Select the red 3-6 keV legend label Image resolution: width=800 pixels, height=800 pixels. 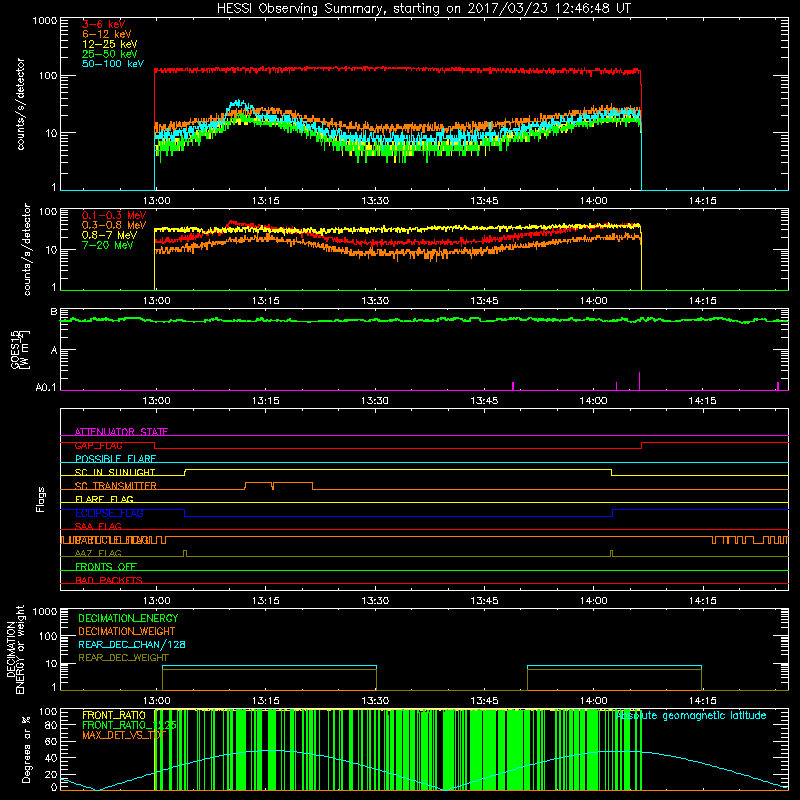104,24
